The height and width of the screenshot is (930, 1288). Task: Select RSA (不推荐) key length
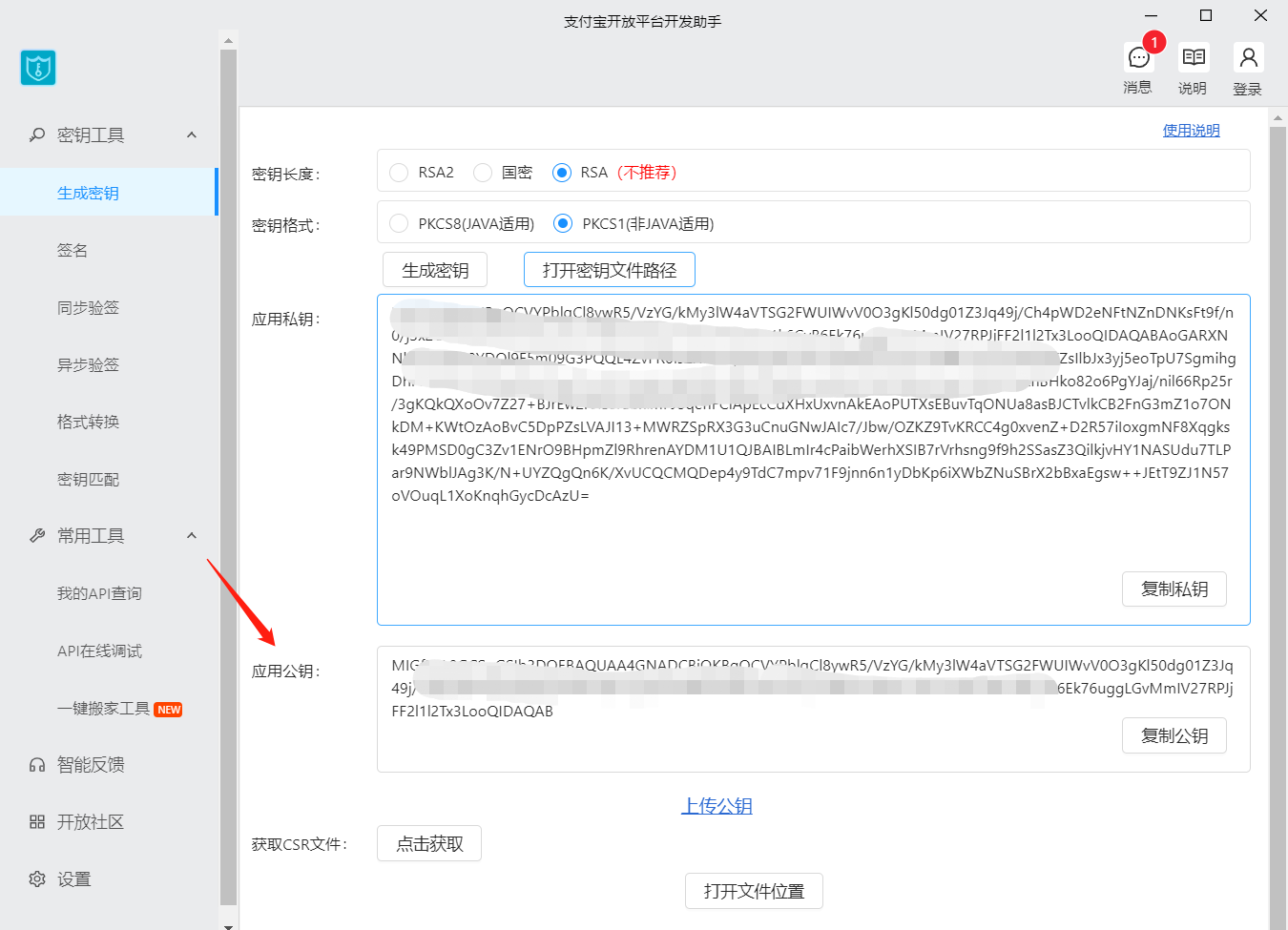tap(562, 173)
